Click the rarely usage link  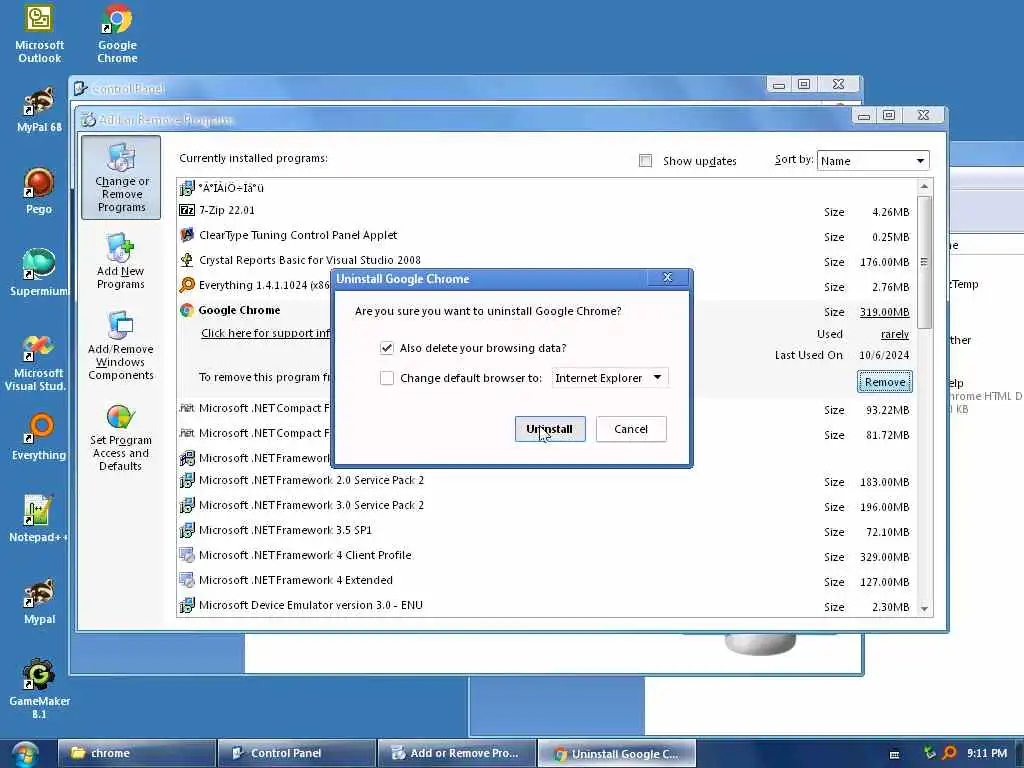pos(895,334)
